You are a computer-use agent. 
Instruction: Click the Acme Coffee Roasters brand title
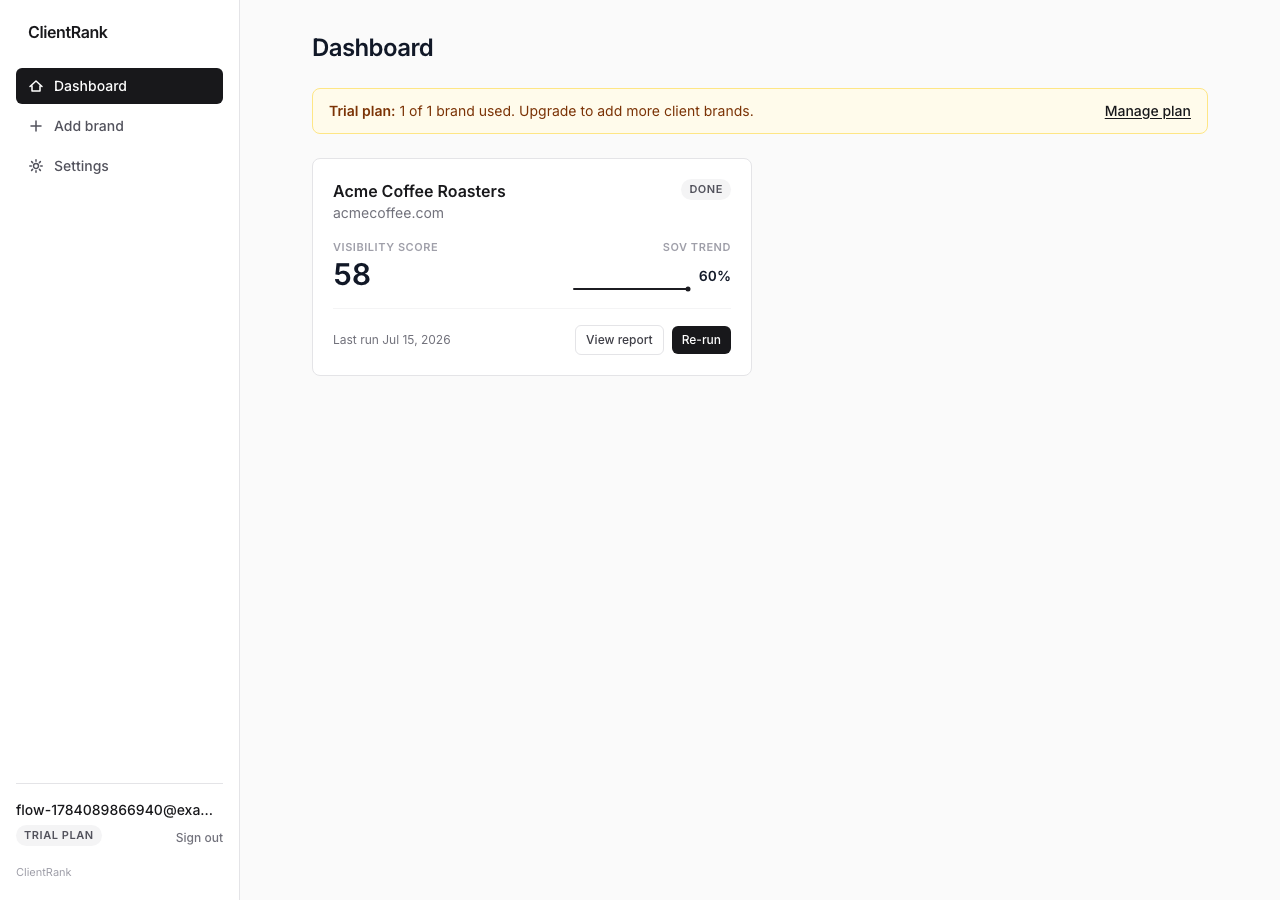pyautogui.click(x=419, y=191)
